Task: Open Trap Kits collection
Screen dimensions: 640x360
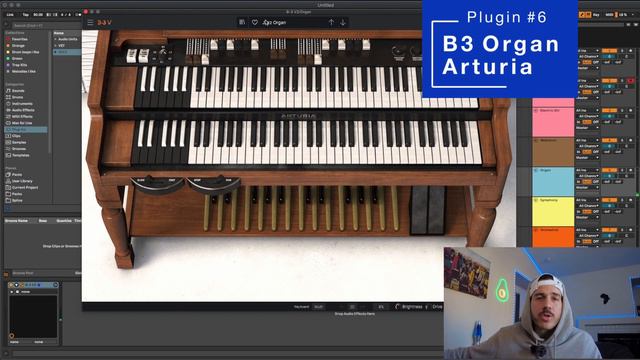Action: [x=19, y=65]
